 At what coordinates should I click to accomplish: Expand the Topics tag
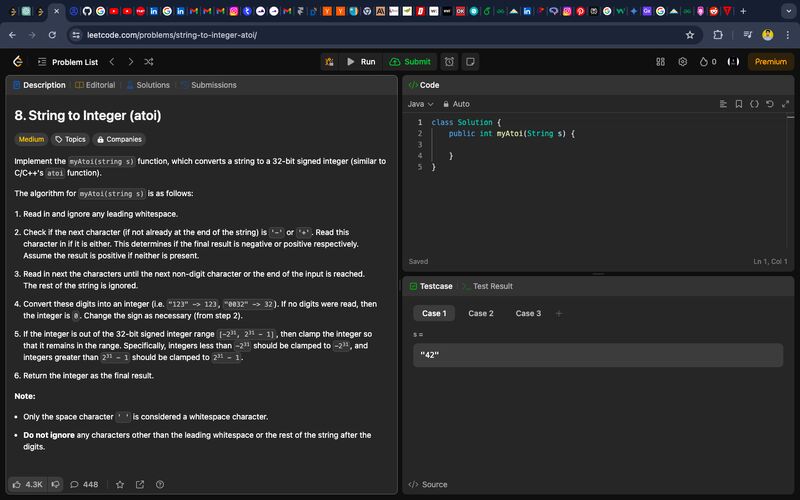(70, 139)
